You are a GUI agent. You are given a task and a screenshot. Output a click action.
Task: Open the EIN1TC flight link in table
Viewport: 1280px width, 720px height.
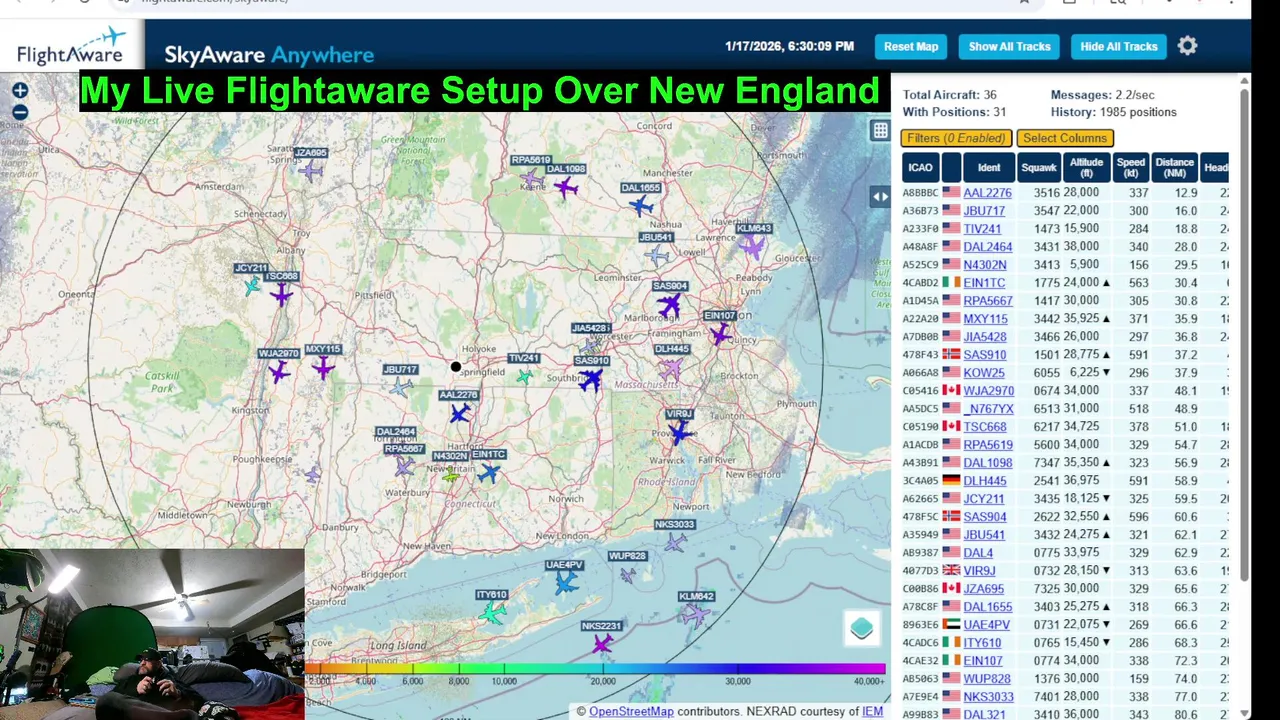[x=984, y=283]
